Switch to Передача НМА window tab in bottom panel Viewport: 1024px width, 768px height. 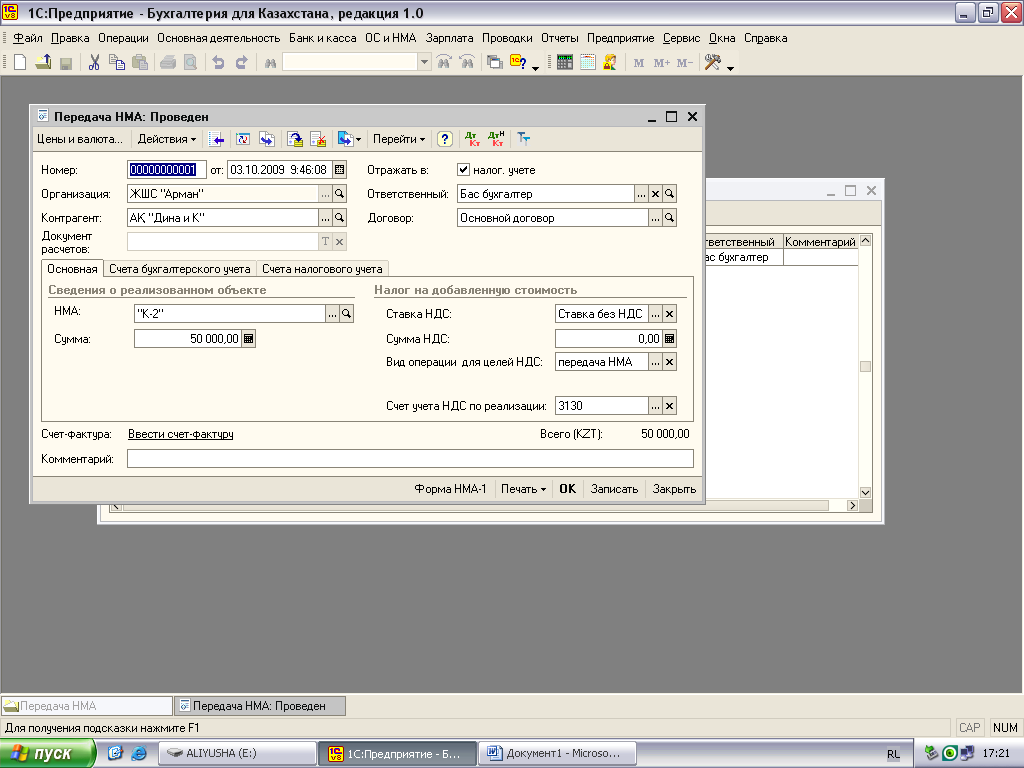pyautogui.click(x=87, y=706)
